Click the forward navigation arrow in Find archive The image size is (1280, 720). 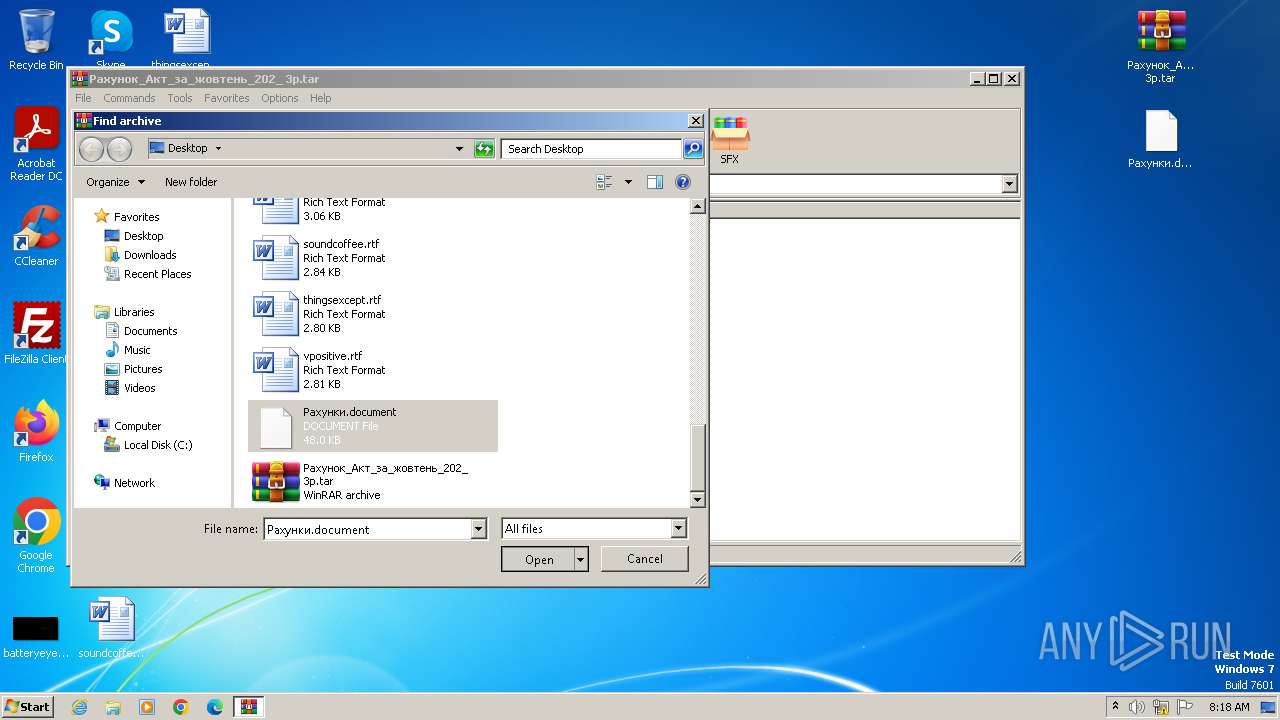(119, 149)
